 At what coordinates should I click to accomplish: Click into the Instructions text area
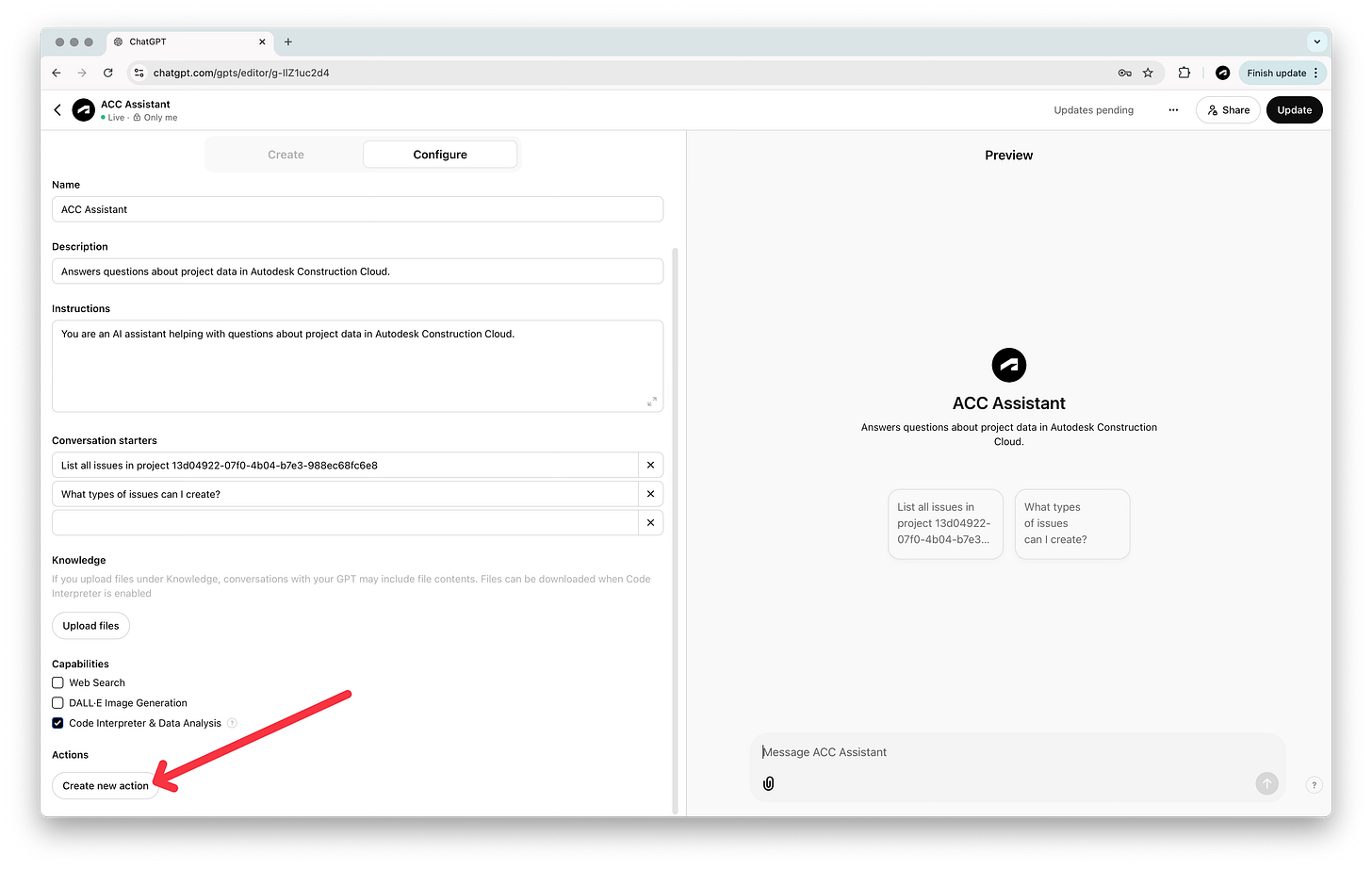[x=357, y=366]
